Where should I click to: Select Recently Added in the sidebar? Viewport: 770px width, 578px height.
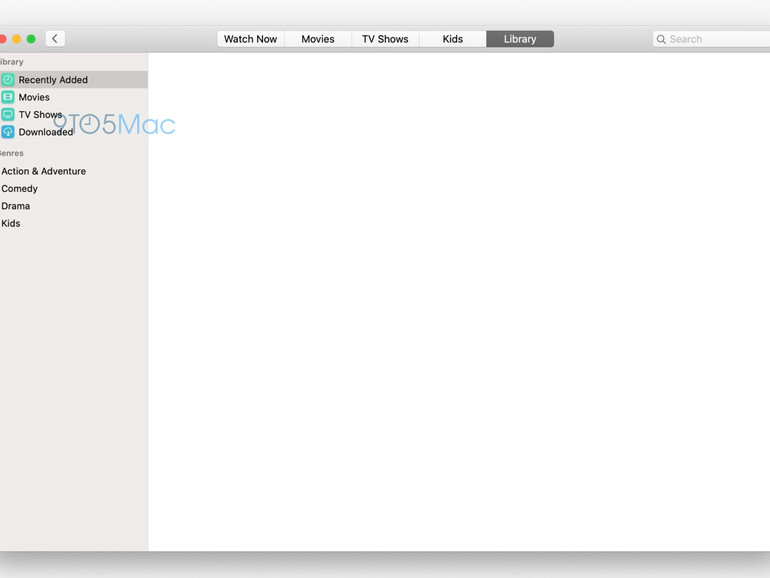[x=74, y=80]
